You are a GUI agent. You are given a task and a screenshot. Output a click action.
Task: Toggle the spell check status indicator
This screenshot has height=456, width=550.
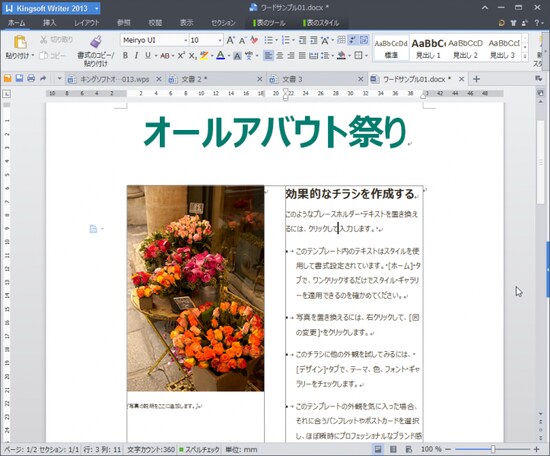tap(199, 449)
